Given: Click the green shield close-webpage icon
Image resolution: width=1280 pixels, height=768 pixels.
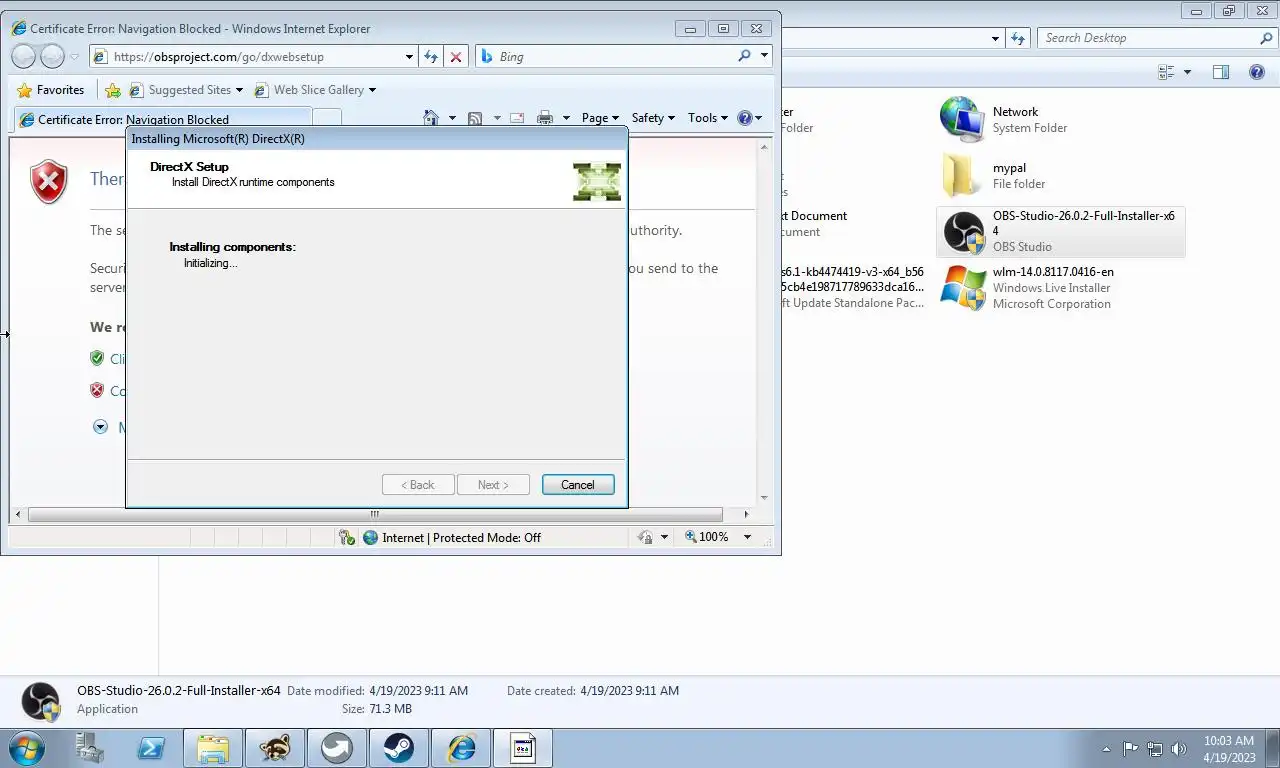Looking at the screenshot, I should pos(97,358).
